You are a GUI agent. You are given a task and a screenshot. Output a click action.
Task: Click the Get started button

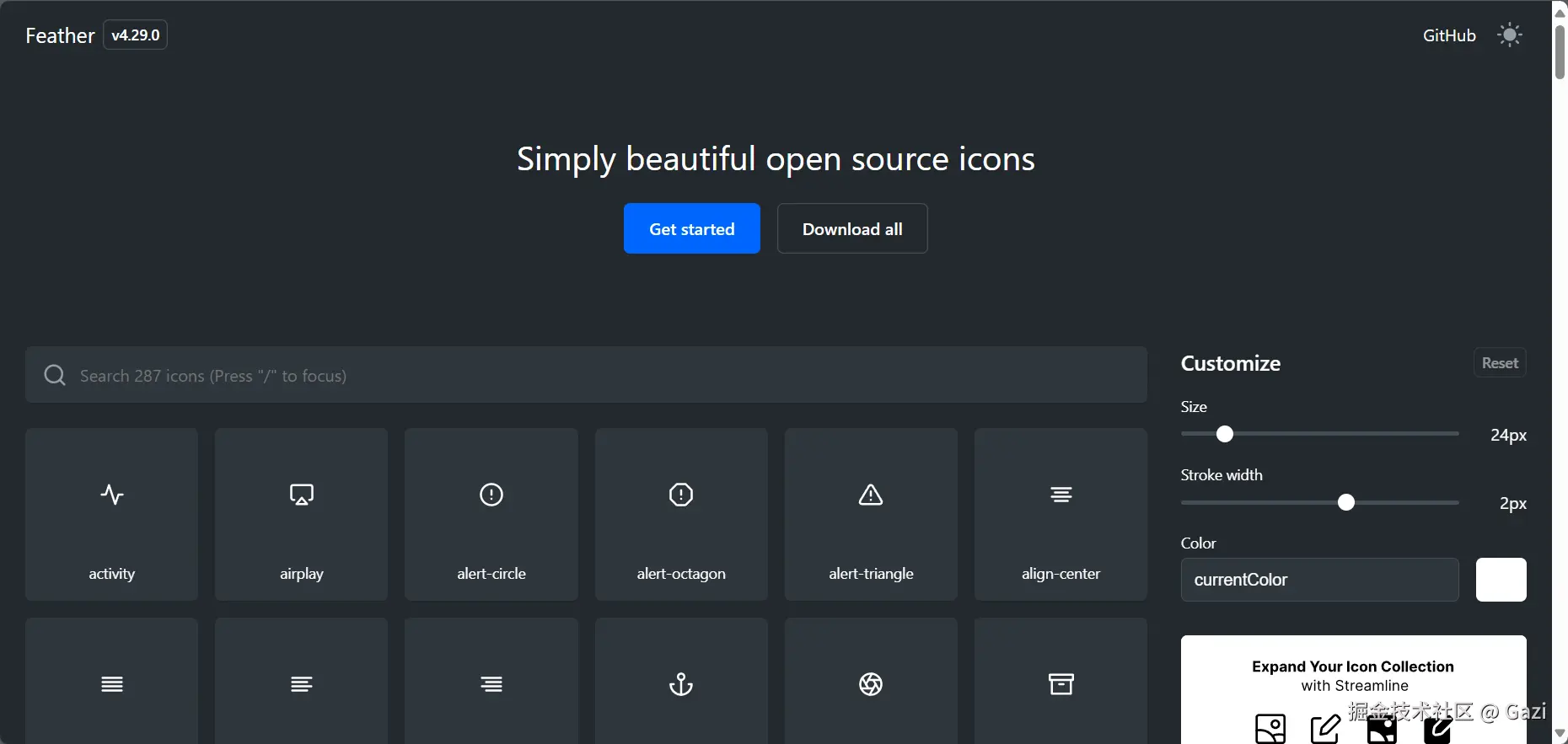[692, 228]
